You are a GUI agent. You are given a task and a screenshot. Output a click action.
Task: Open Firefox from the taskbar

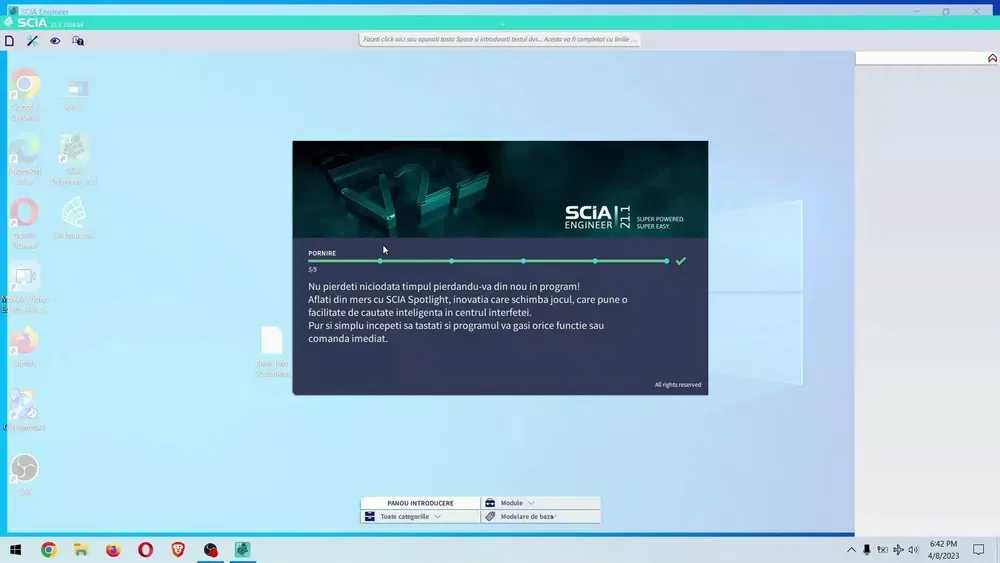click(x=114, y=550)
